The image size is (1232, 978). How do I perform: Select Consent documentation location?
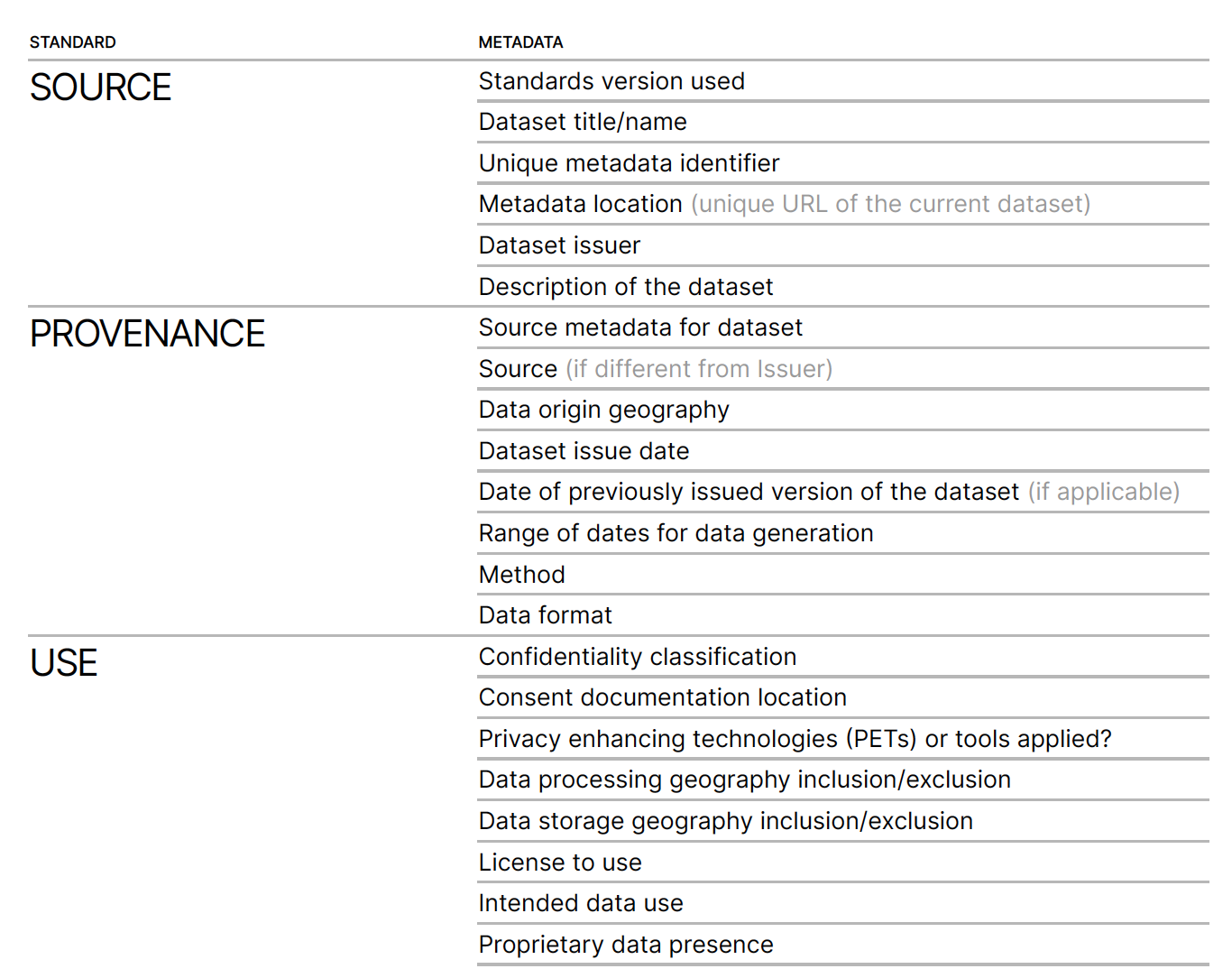tap(662, 697)
